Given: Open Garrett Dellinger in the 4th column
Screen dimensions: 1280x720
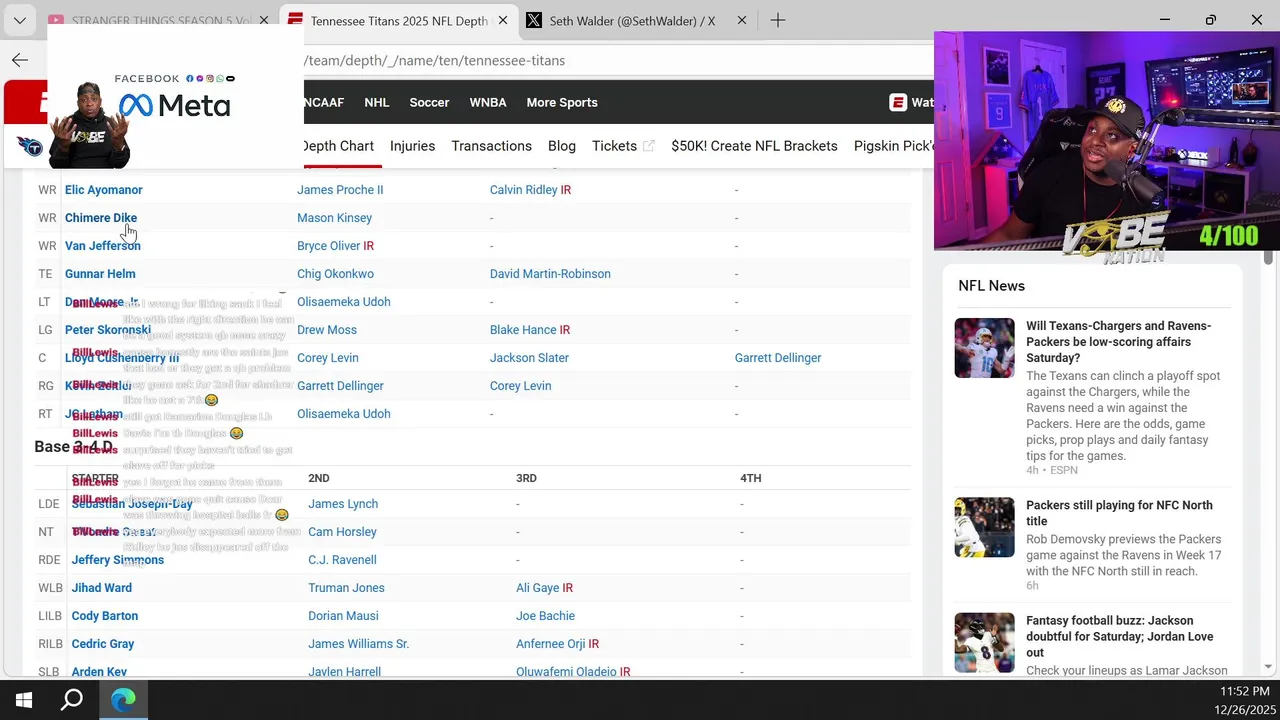Looking at the screenshot, I should 778,358.
